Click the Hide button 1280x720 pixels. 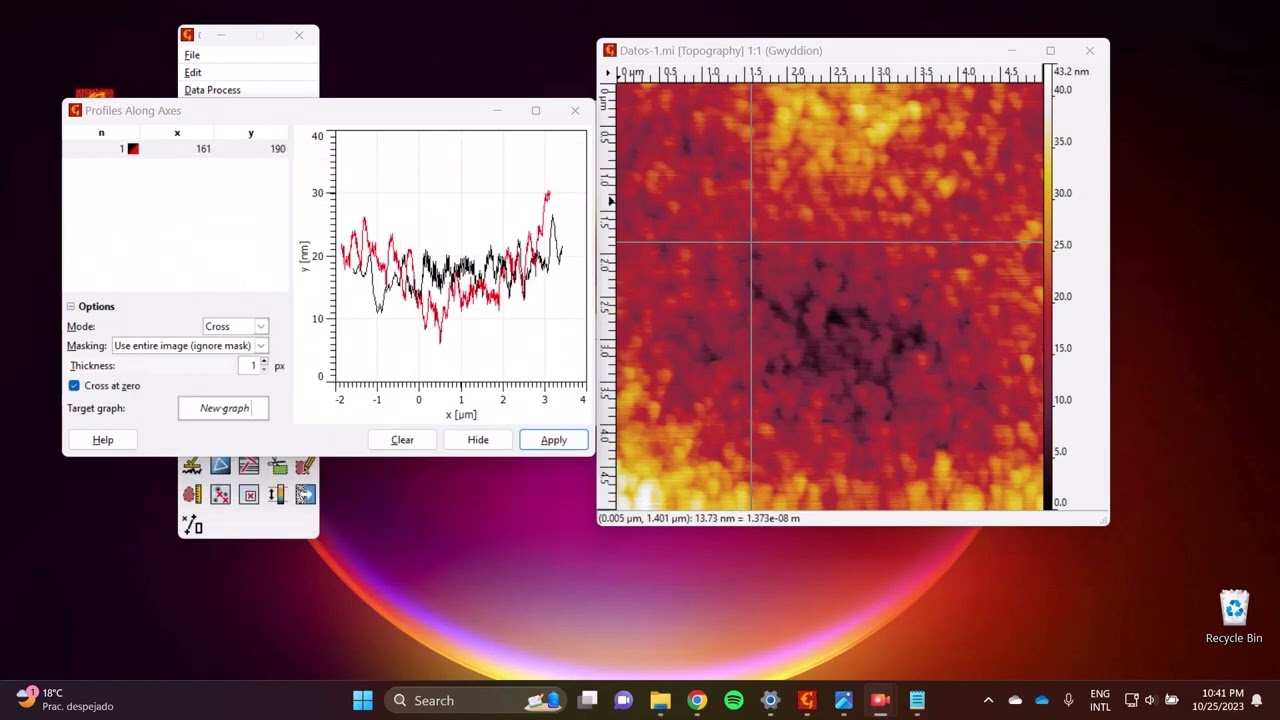click(x=478, y=440)
